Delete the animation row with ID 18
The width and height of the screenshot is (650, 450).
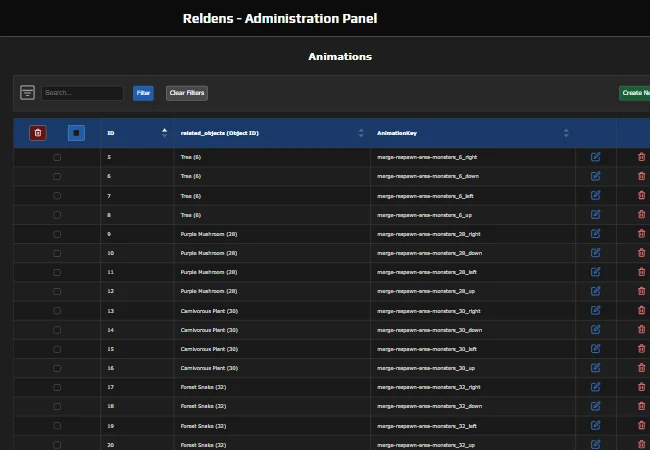point(641,406)
